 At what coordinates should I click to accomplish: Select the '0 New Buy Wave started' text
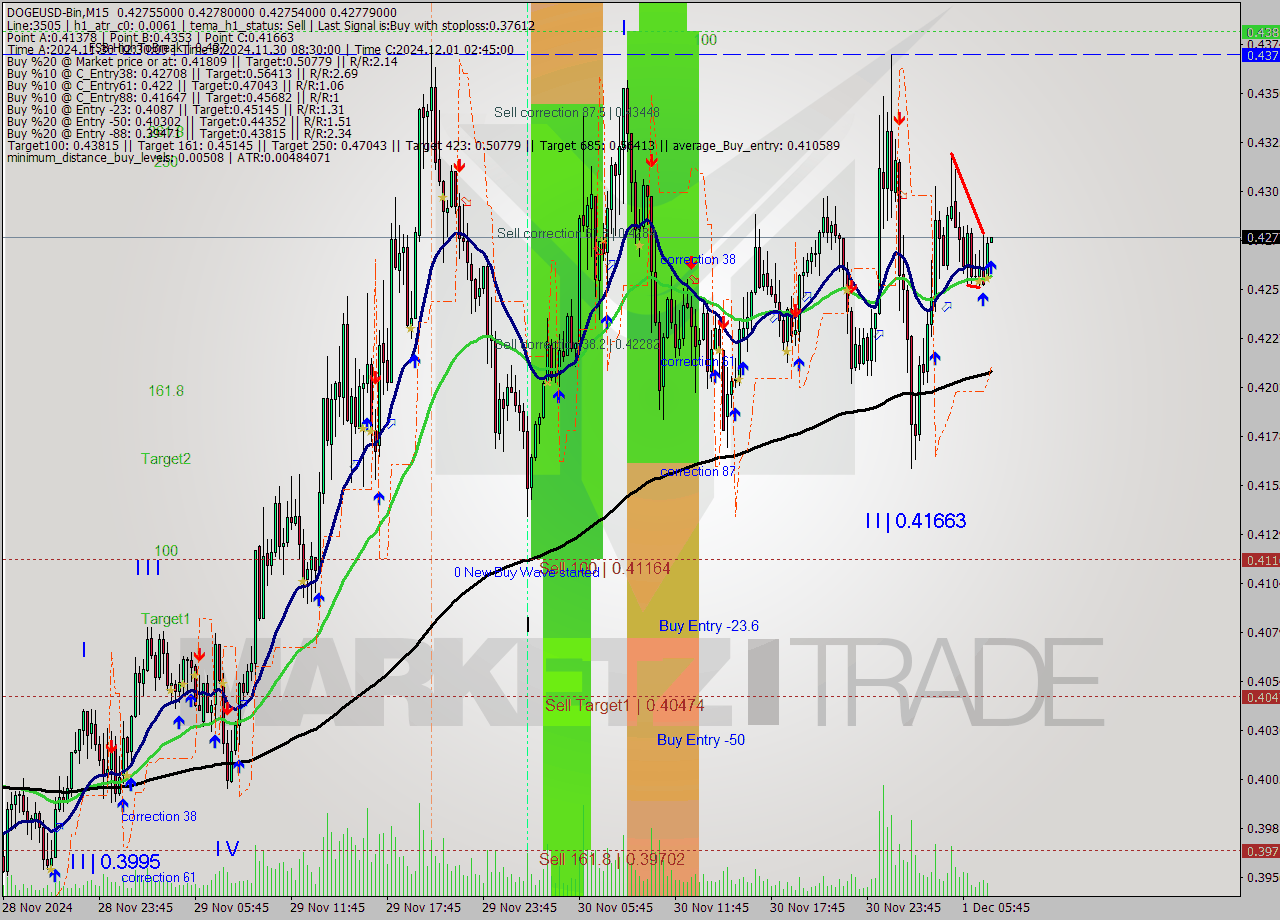coord(526,572)
